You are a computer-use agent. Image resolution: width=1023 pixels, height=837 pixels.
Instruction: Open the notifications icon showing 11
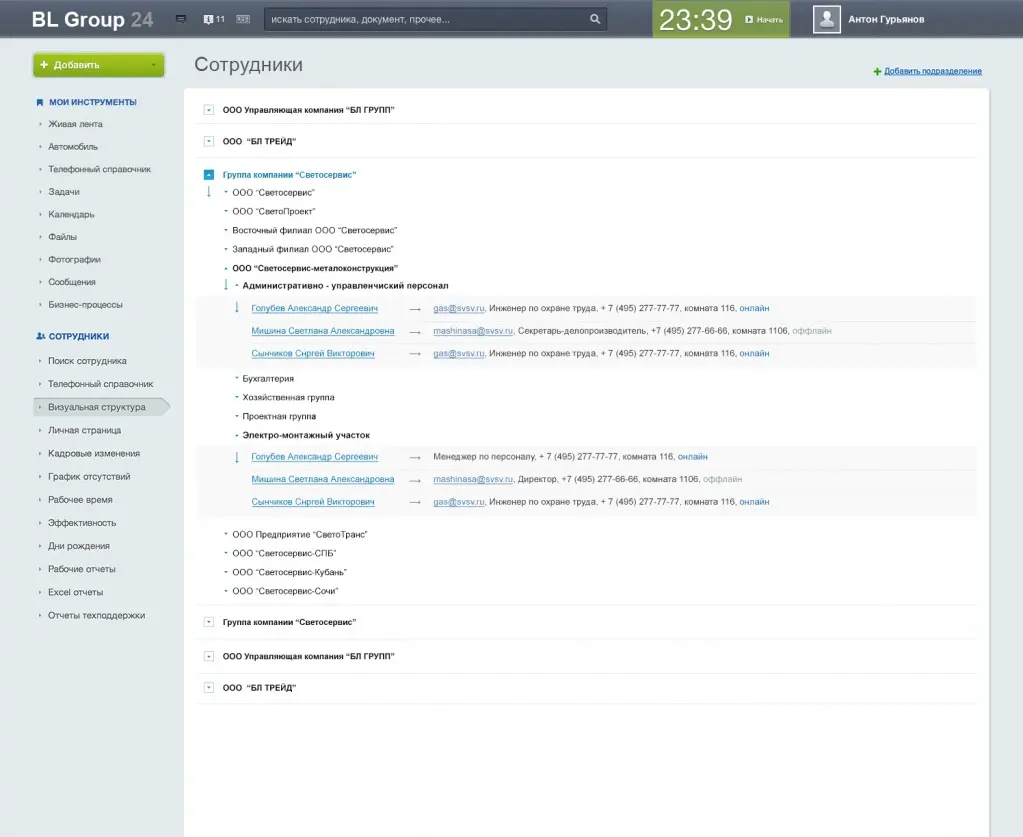pyautogui.click(x=213, y=19)
